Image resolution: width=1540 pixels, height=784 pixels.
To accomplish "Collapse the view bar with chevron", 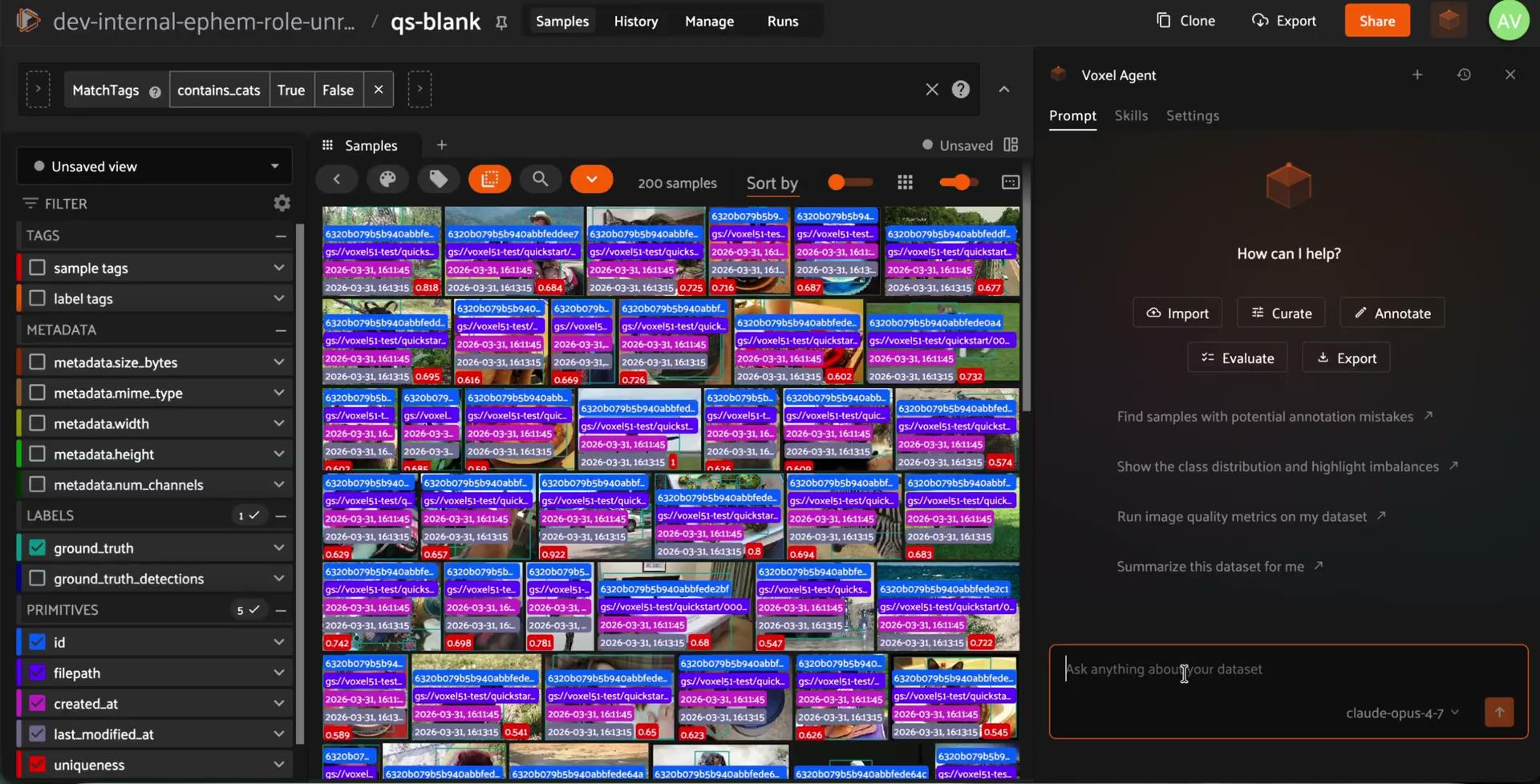I will point(1004,90).
